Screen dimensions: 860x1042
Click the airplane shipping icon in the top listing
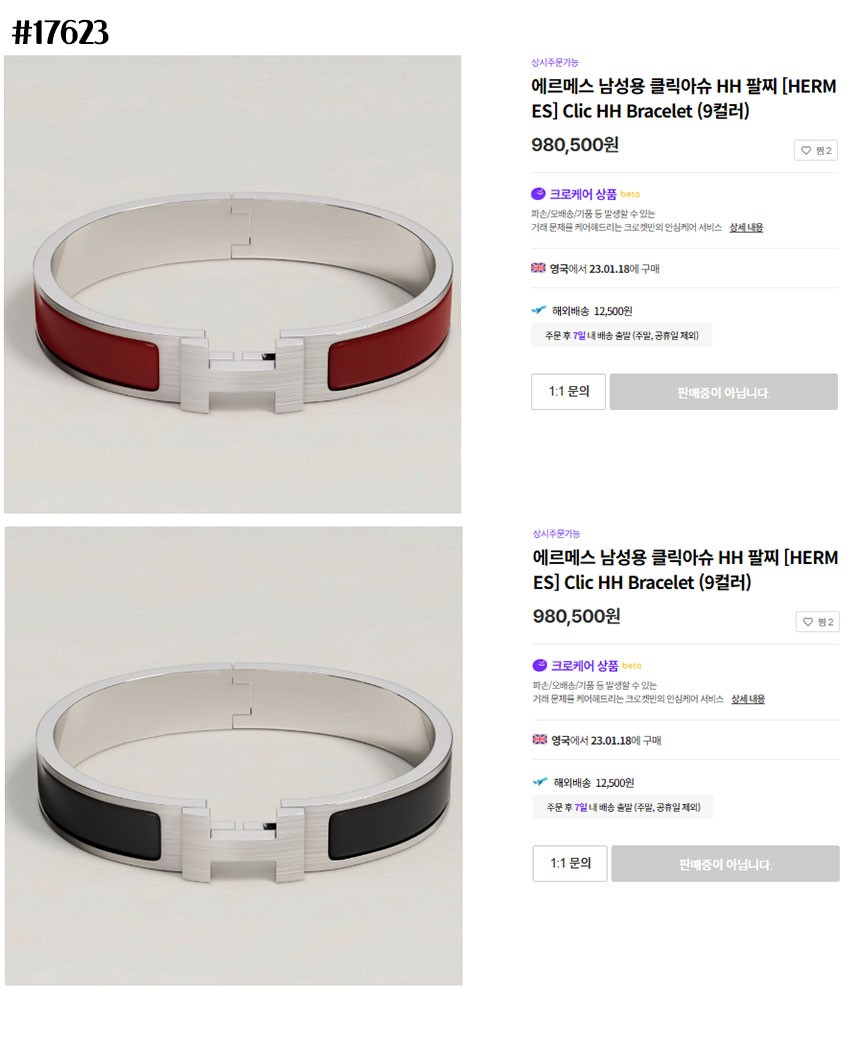[x=539, y=310]
